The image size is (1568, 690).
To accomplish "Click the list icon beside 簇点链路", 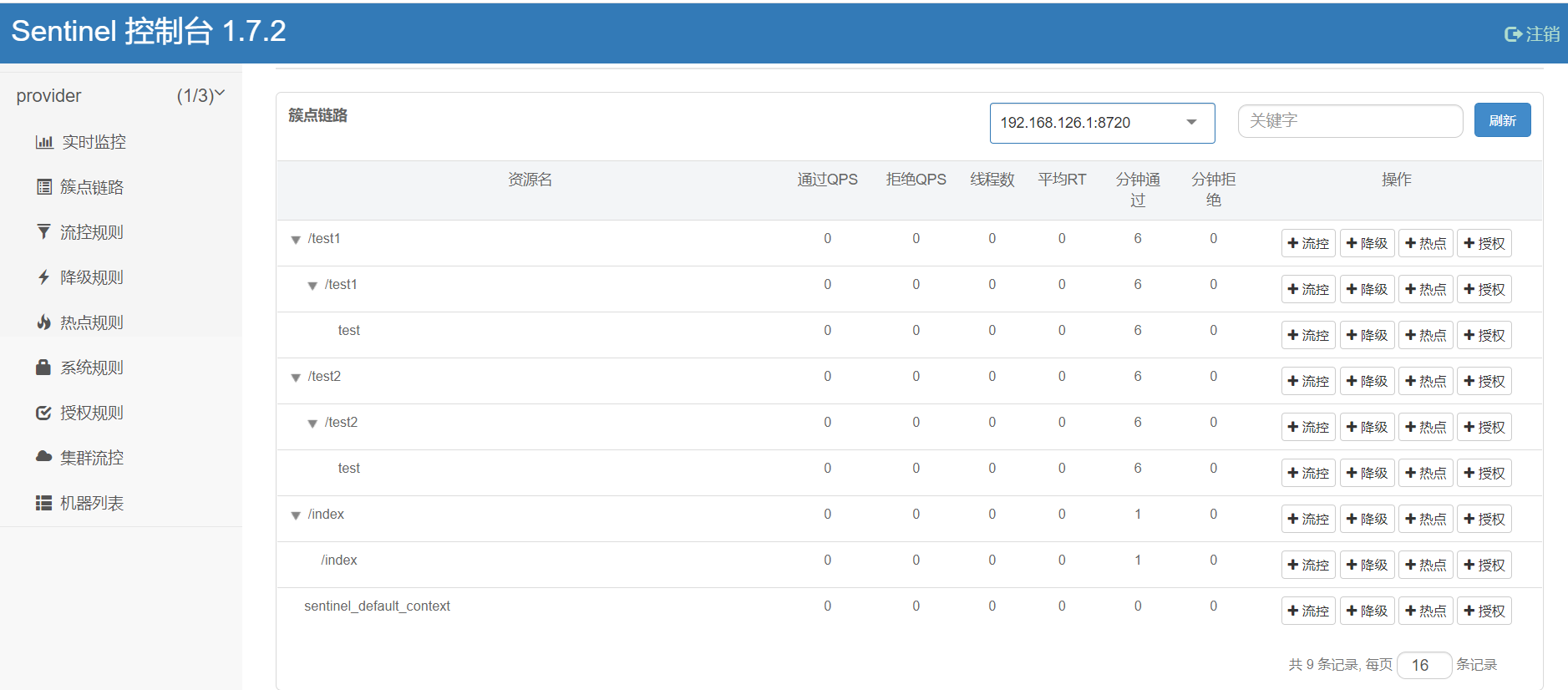I will (44, 187).
